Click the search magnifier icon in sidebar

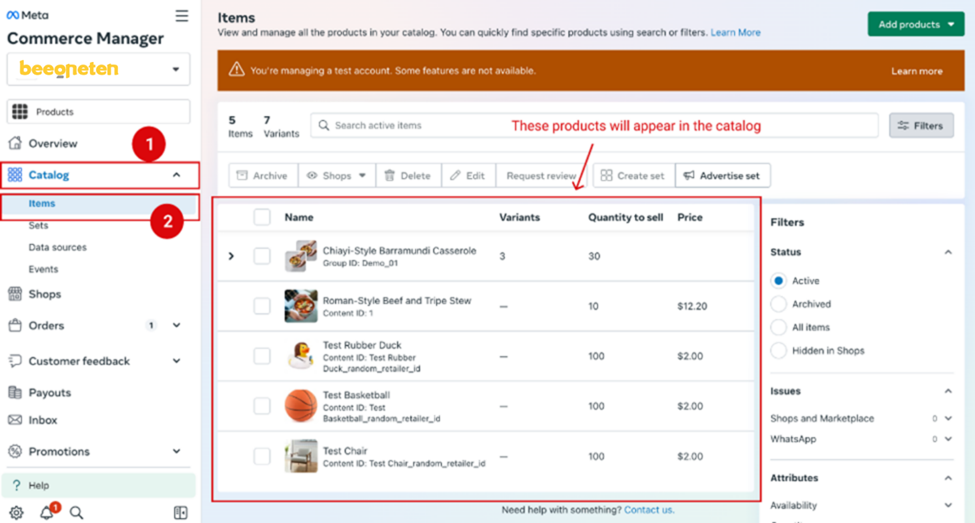coord(77,513)
